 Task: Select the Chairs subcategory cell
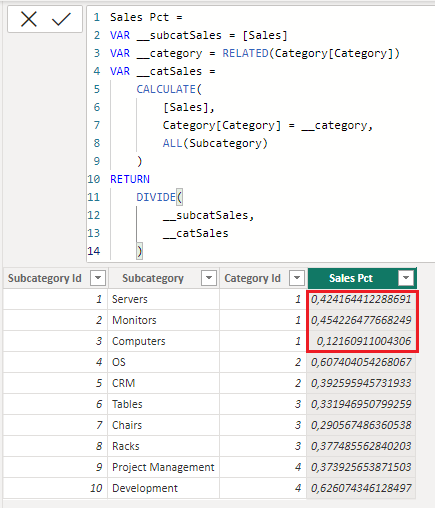click(x=164, y=425)
